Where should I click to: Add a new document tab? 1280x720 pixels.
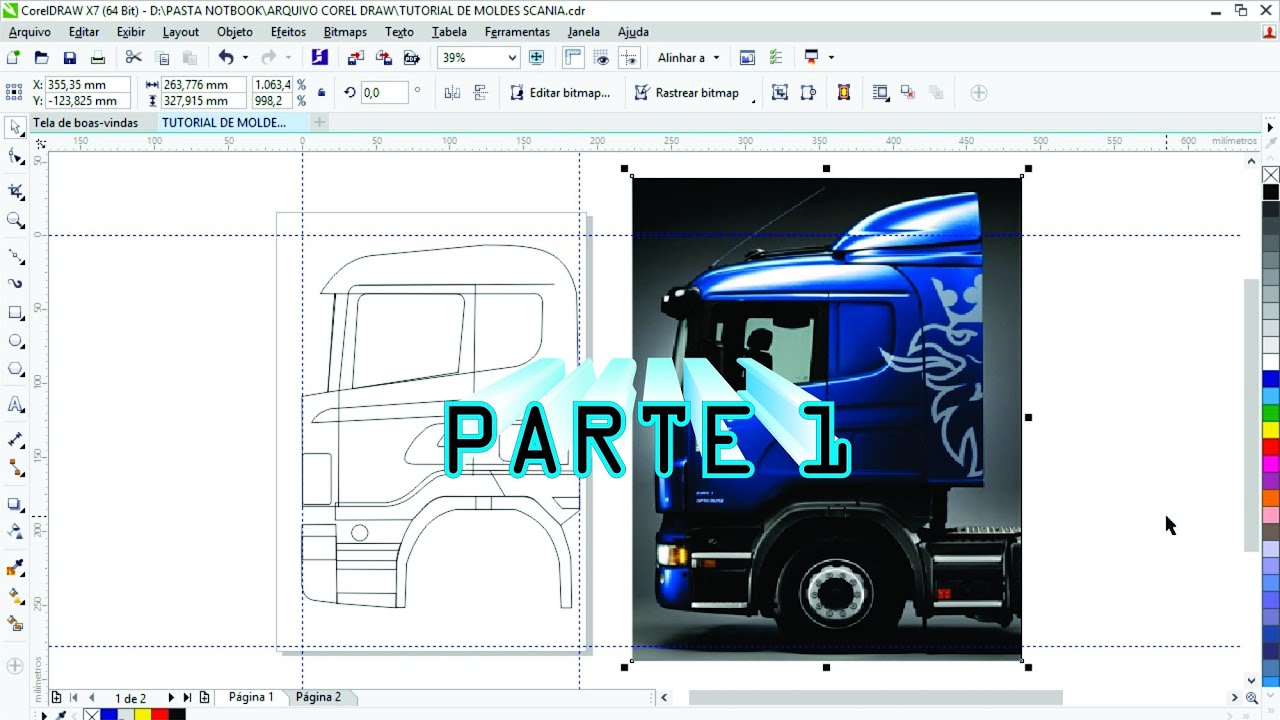pyautogui.click(x=319, y=122)
